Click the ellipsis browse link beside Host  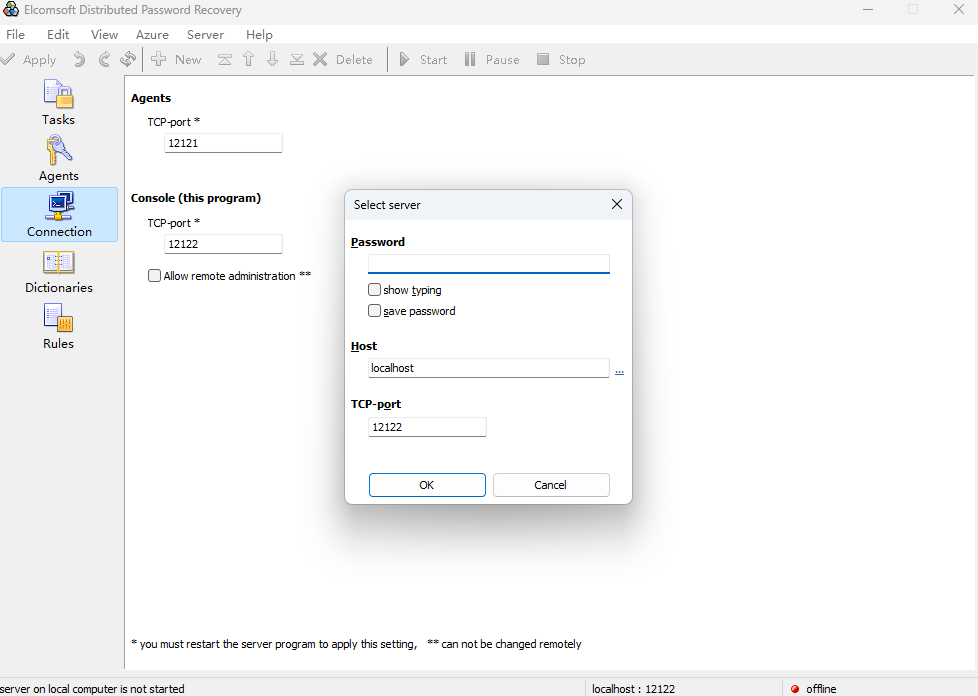(619, 370)
